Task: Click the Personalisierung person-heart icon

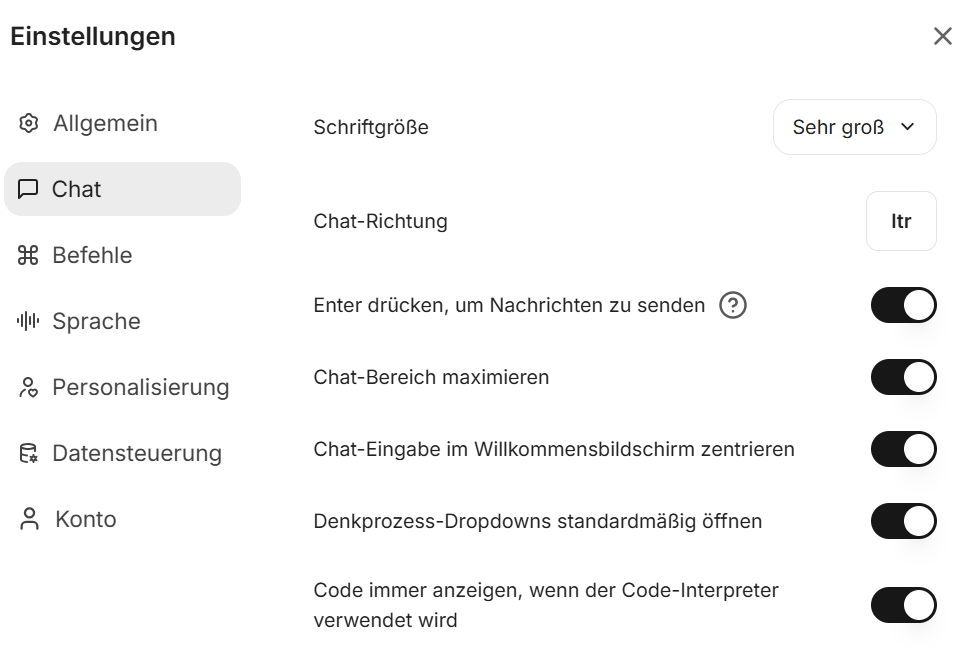Action: 28,388
